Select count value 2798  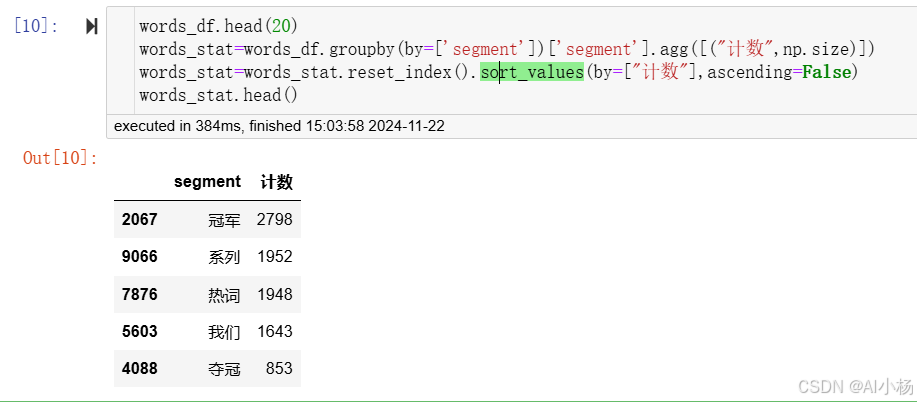click(274, 219)
